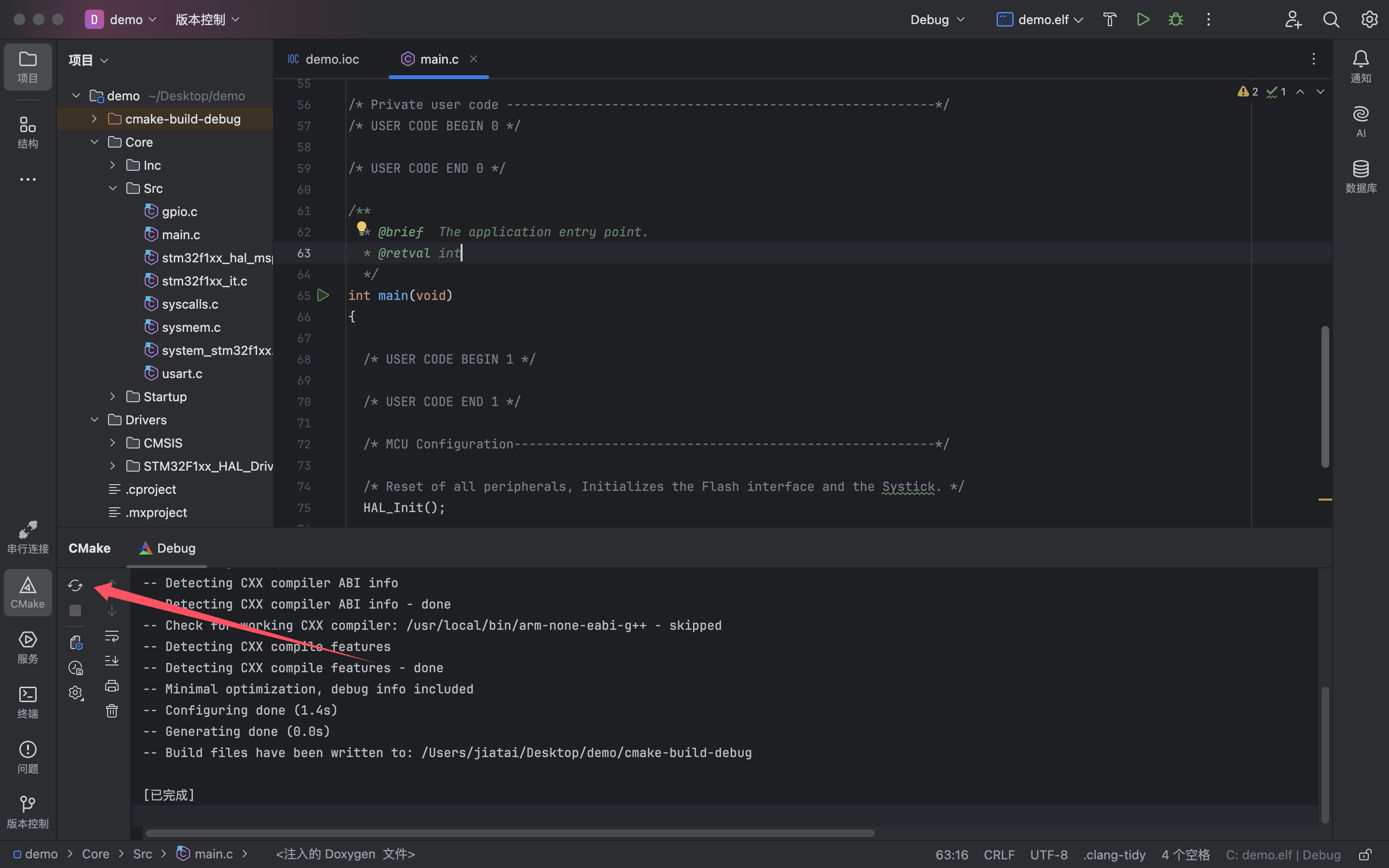Click the run gutter icon beside main
This screenshot has height=868, width=1389.
(x=323, y=295)
